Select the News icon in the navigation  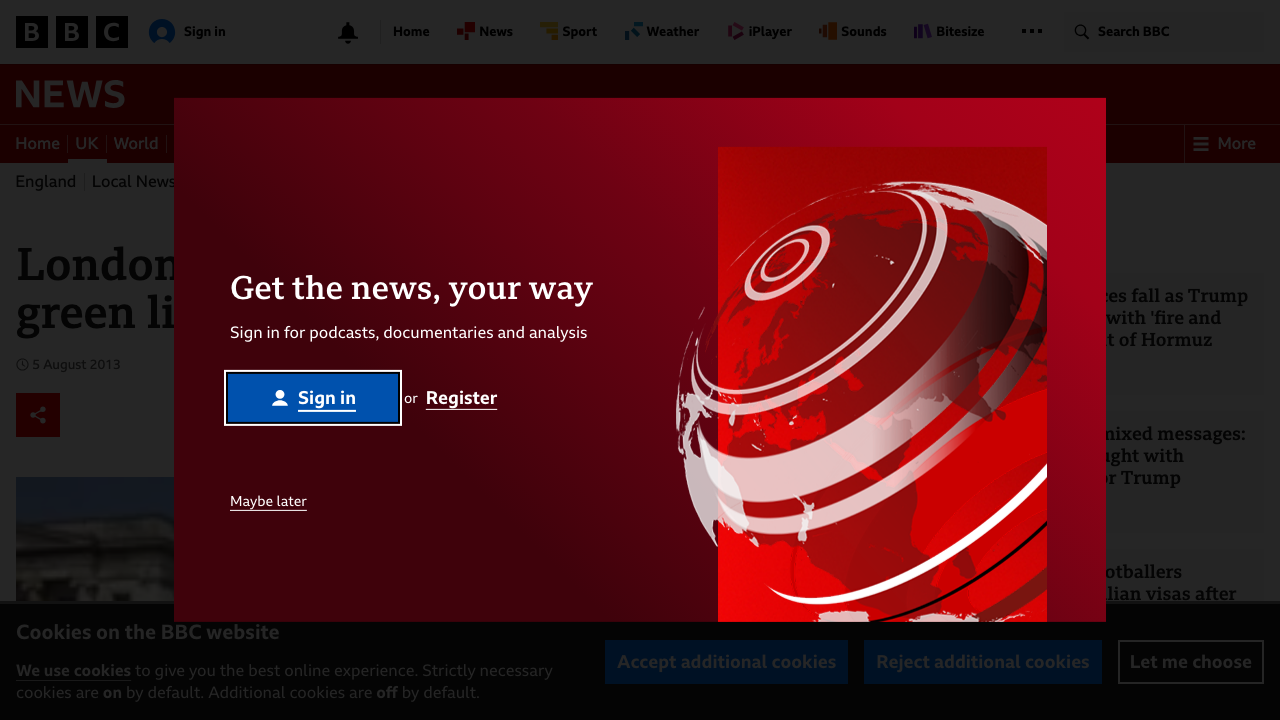point(463,31)
